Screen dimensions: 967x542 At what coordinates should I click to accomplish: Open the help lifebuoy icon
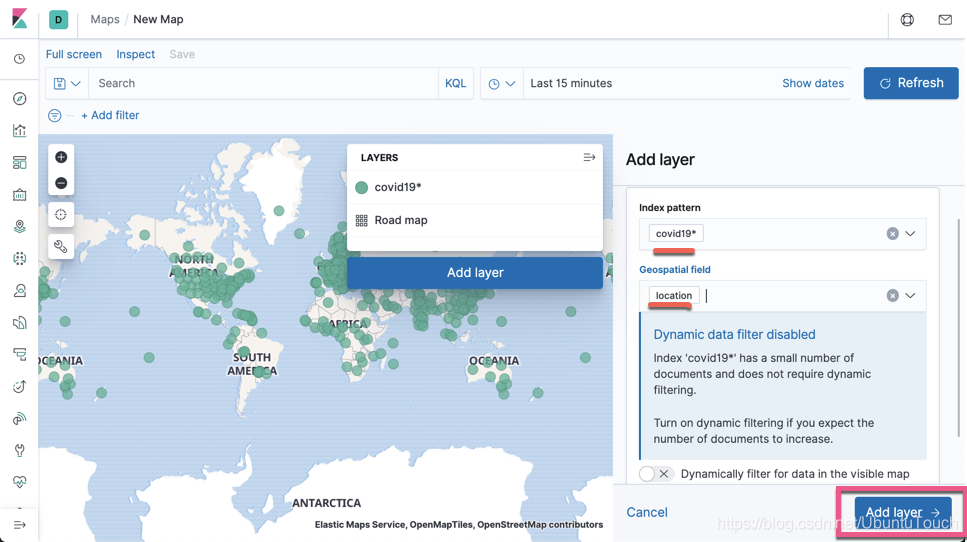pos(907,20)
